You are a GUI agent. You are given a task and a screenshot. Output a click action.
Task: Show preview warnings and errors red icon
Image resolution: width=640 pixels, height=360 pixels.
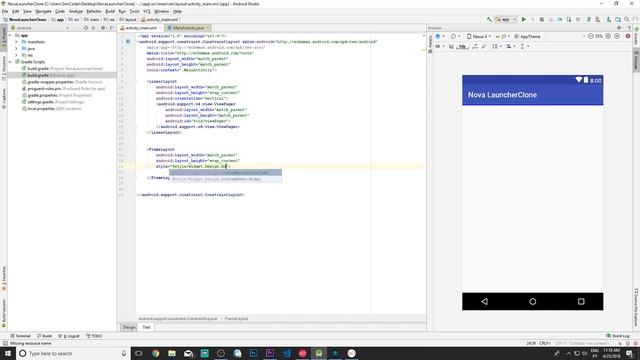(x=628, y=36)
